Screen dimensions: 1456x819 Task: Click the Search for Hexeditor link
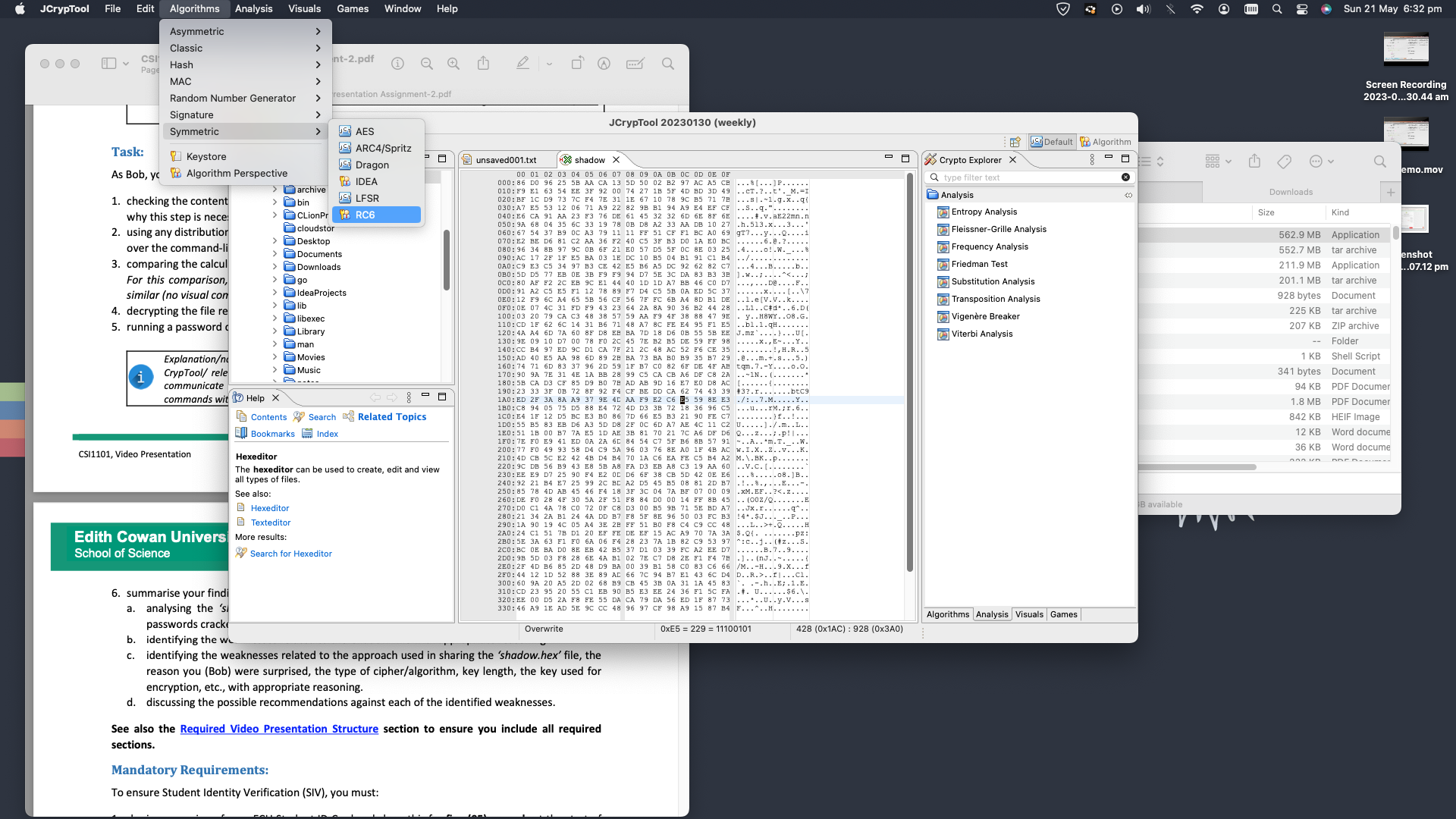click(290, 554)
